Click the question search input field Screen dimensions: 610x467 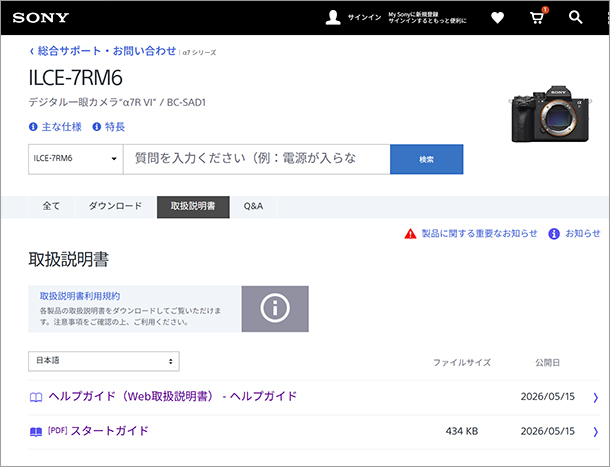coord(256,159)
